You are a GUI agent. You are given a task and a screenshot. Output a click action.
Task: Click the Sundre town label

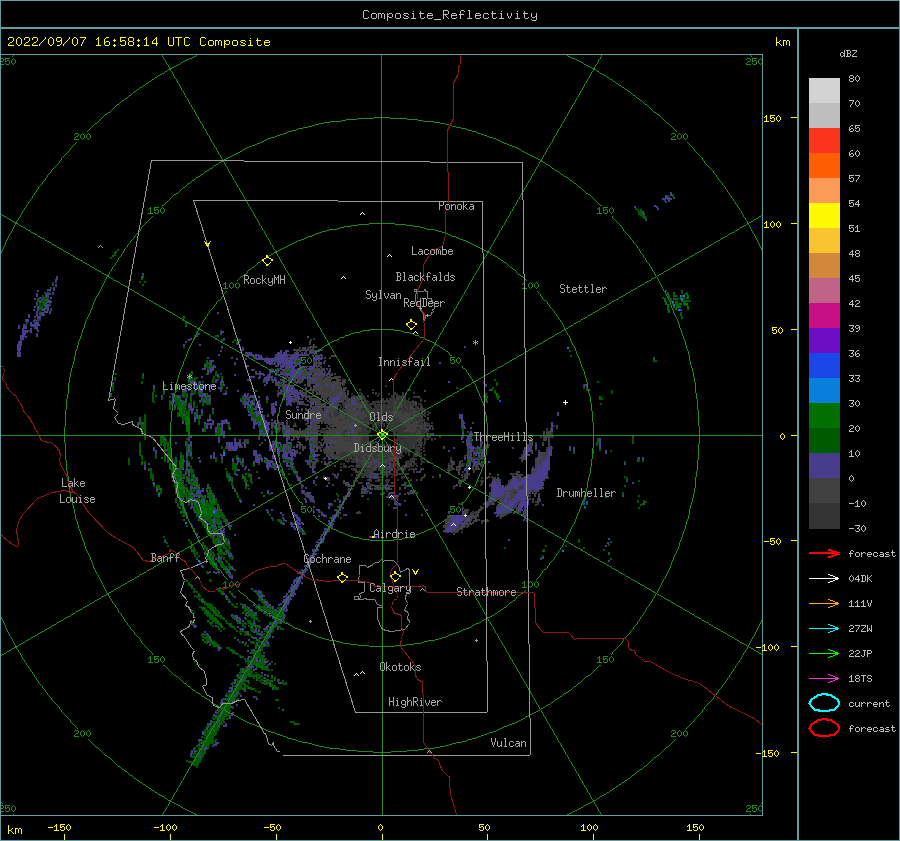point(303,414)
